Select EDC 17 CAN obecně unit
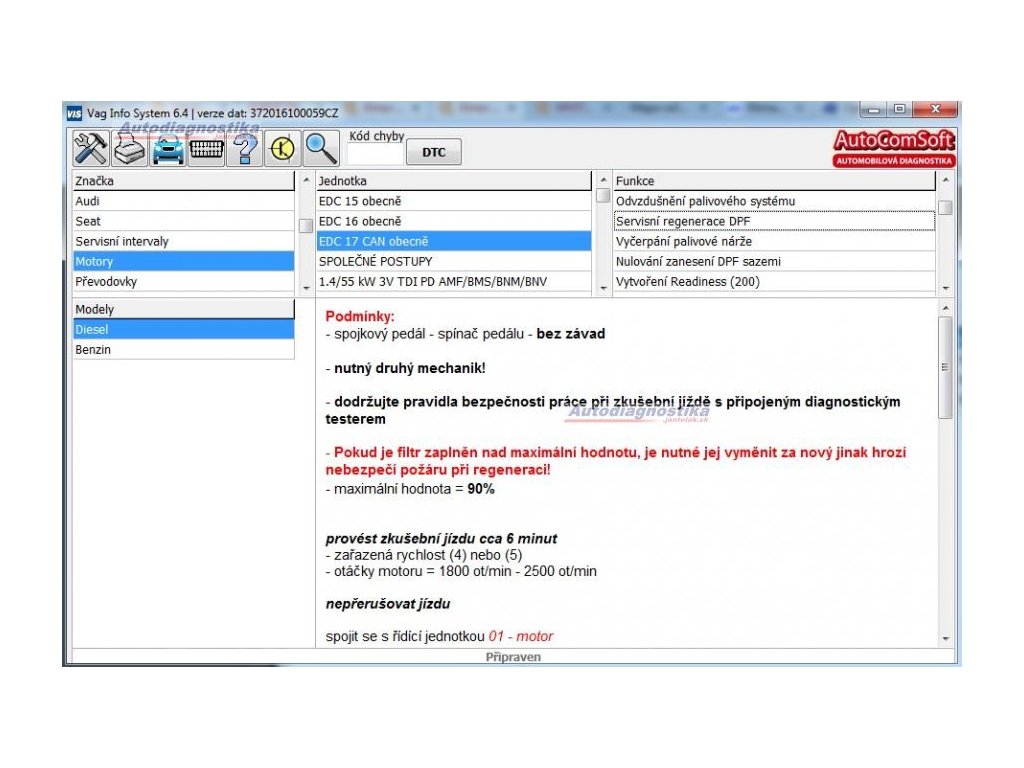 [x=454, y=242]
